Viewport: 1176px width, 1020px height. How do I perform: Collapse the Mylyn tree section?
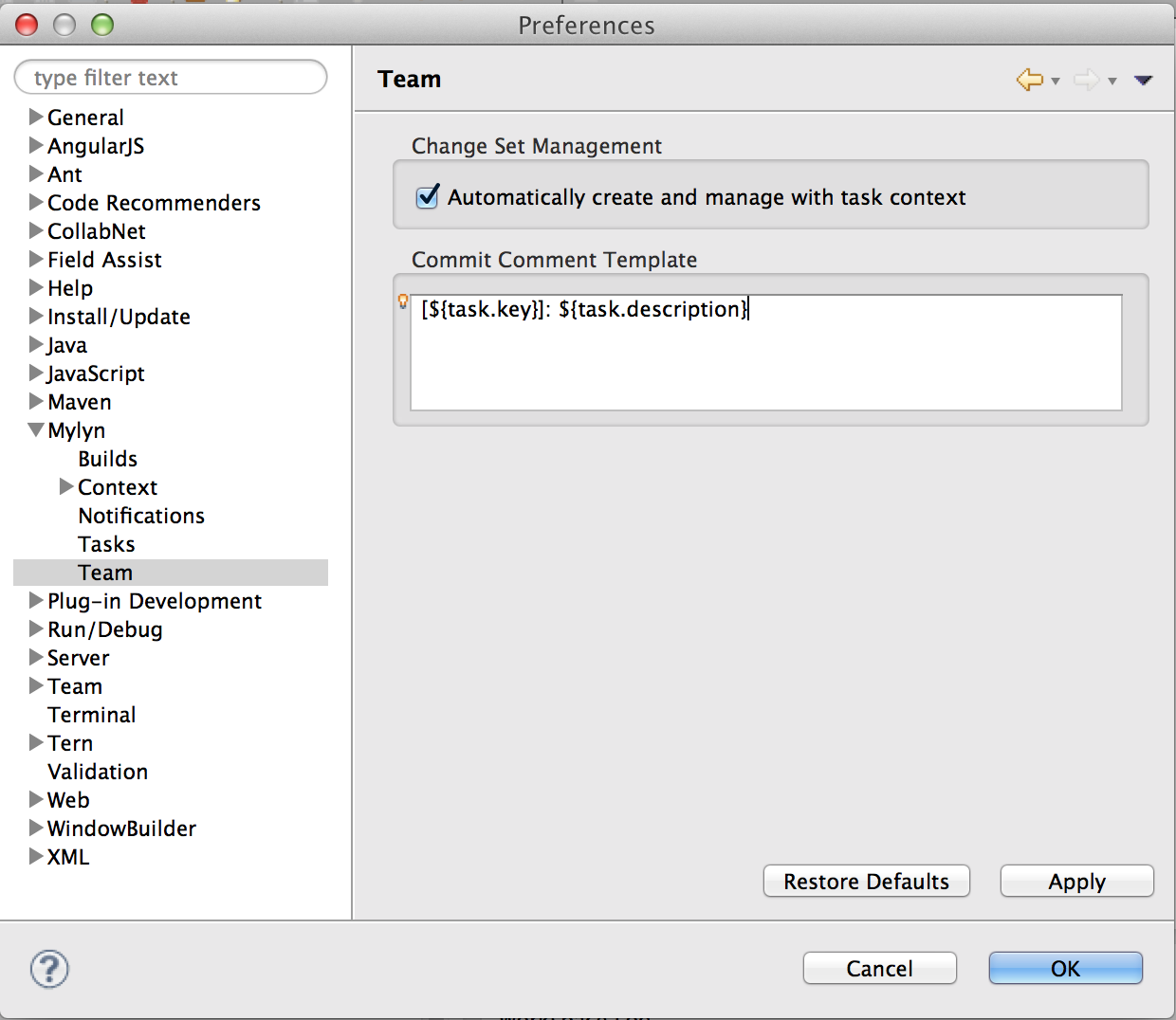point(36,430)
